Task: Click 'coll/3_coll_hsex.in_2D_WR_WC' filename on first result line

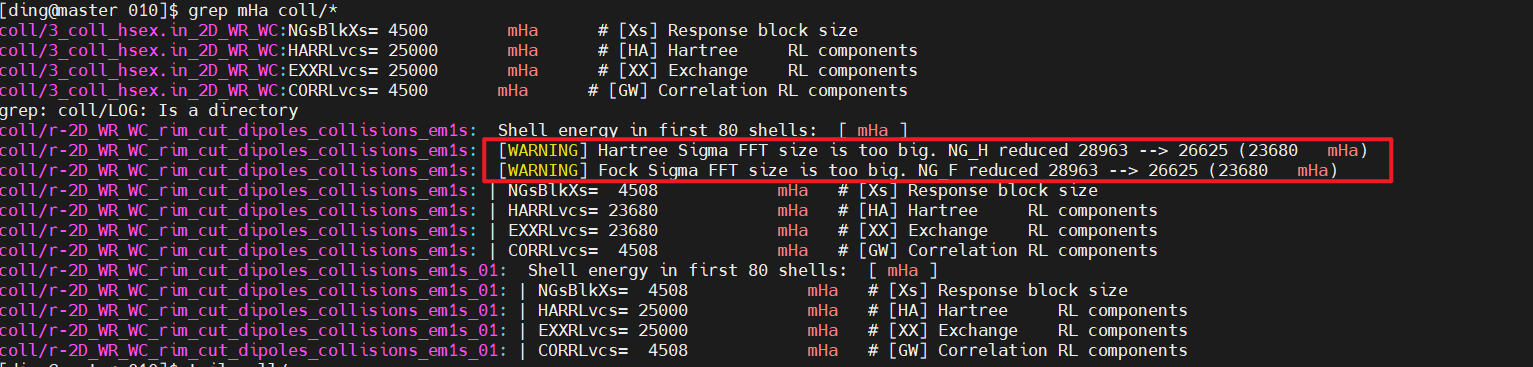Action: 141,31
